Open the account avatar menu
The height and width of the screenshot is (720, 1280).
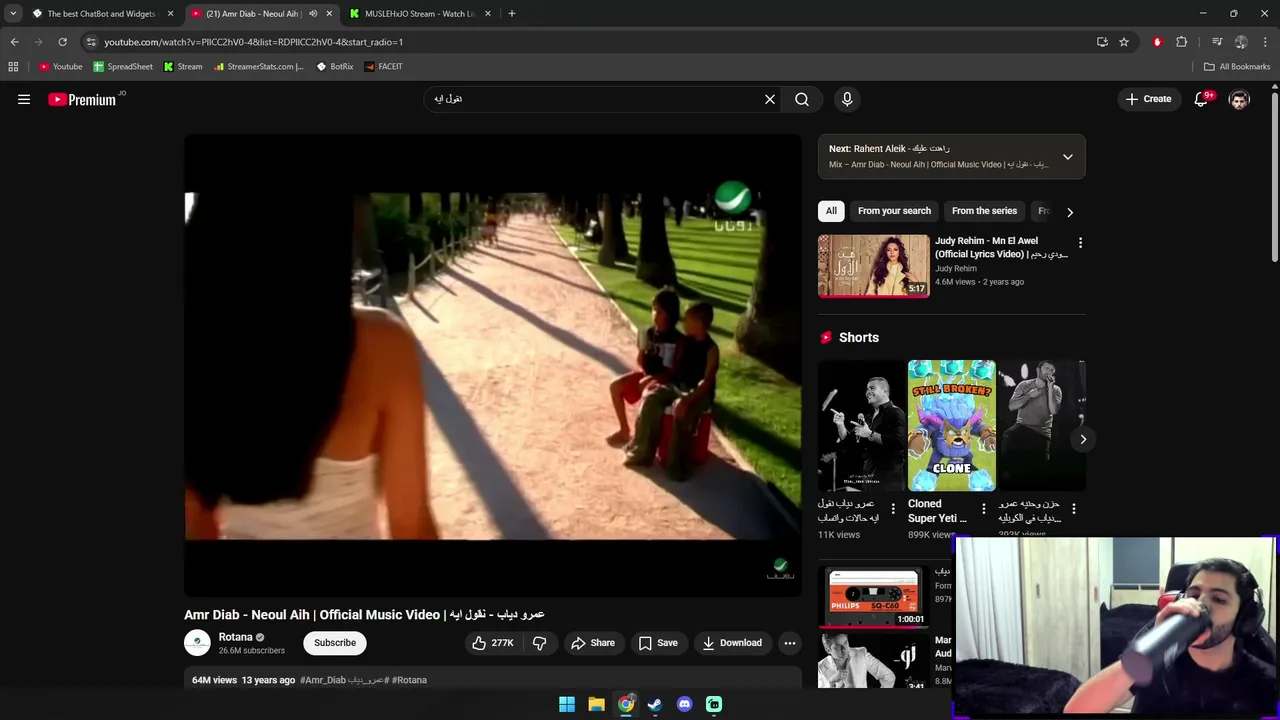[1239, 99]
